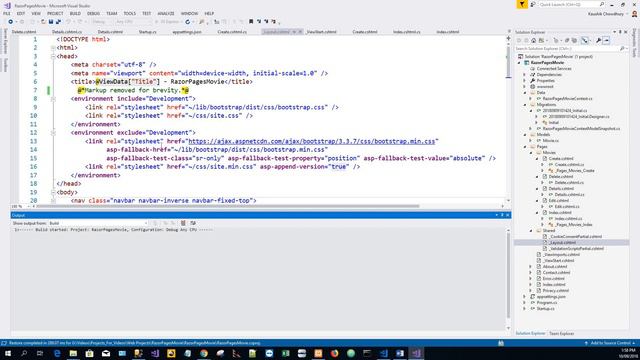Click the Mail taskbar icon
The width and height of the screenshot is (640, 360).
[x=106, y=353]
